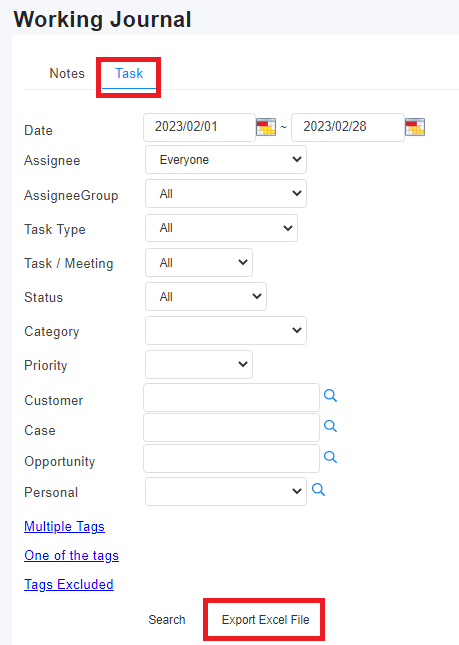Open the Tags Excluded link
459x645 pixels.
69,585
